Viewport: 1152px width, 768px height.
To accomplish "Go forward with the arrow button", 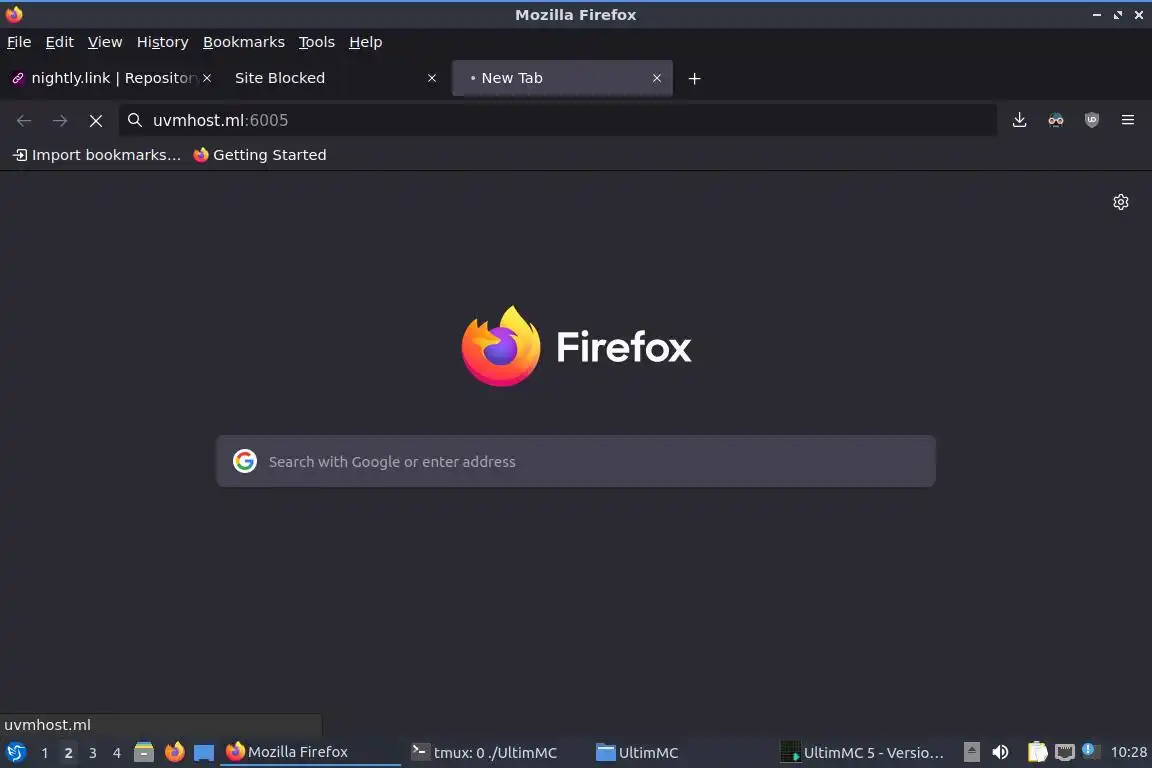I will pos(60,121).
